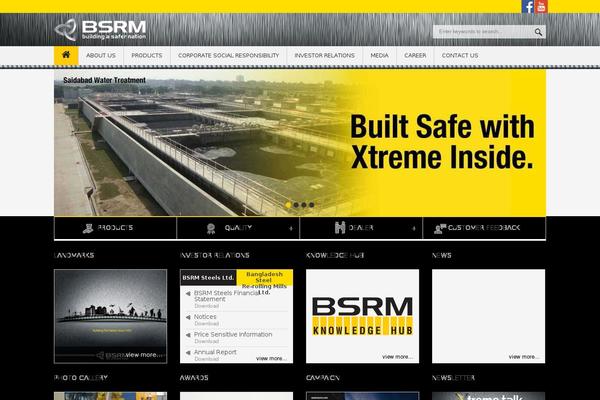Click the News section heading
600x400 pixels.
point(442,255)
